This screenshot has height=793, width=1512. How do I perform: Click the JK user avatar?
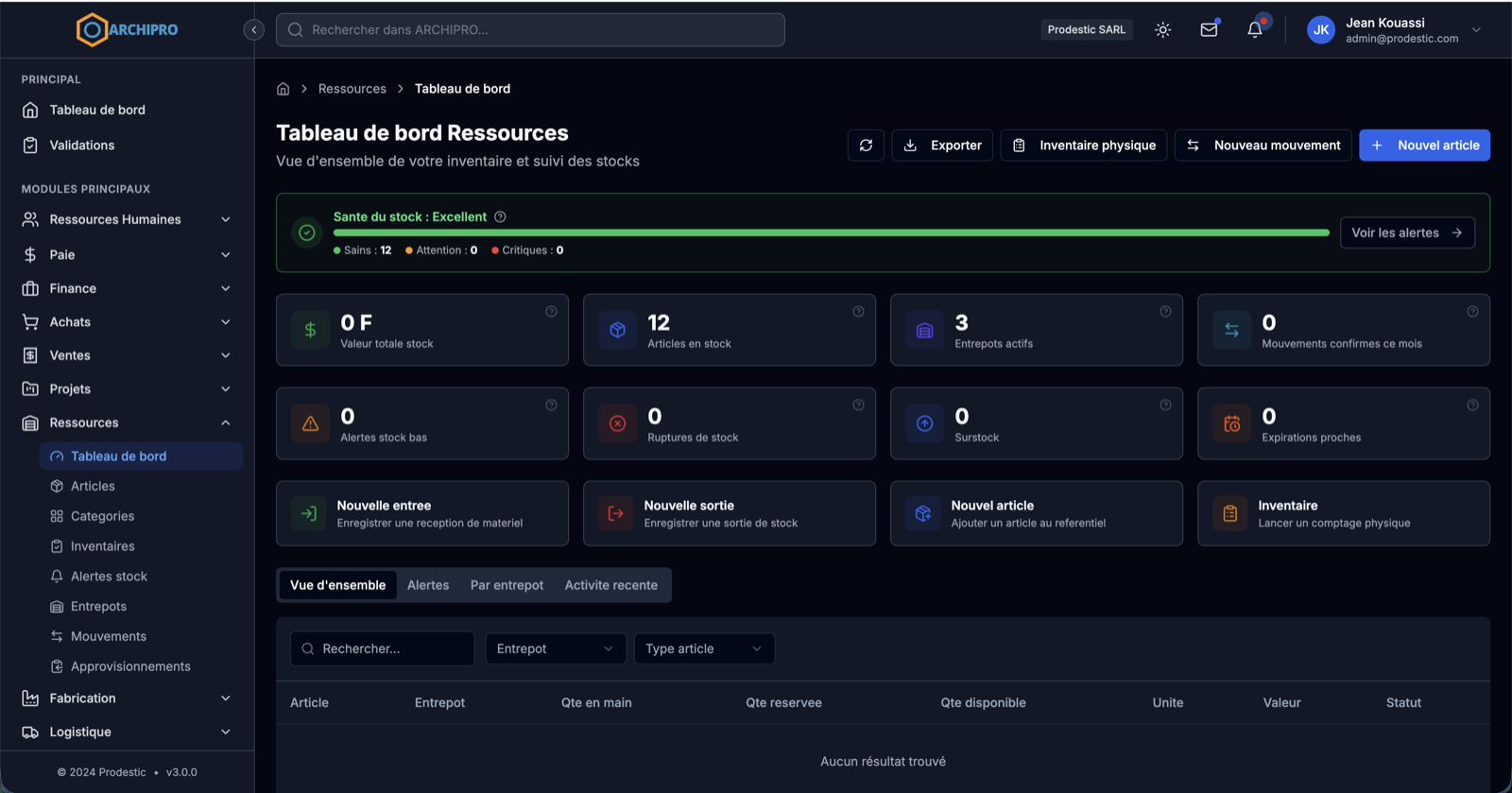1320,29
